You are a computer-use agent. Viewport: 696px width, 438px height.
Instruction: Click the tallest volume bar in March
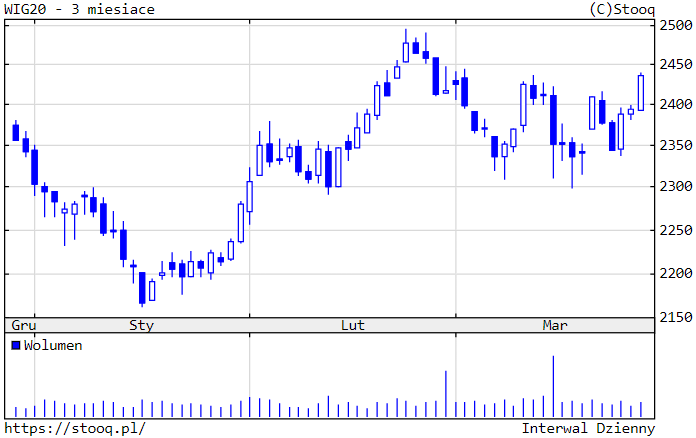tap(552, 387)
